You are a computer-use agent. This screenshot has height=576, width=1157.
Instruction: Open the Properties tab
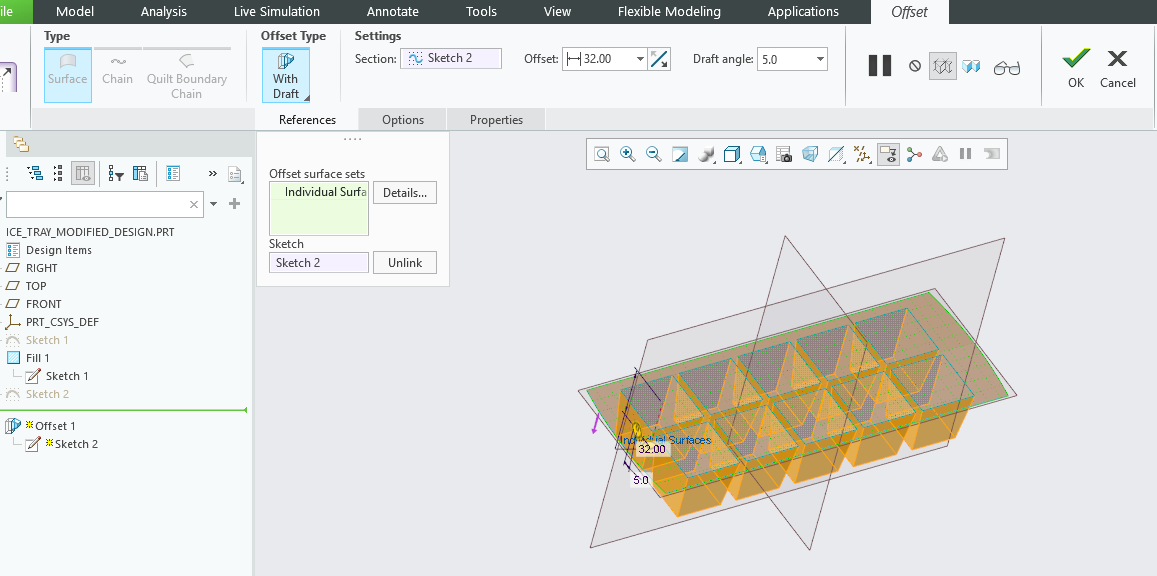point(497,119)
